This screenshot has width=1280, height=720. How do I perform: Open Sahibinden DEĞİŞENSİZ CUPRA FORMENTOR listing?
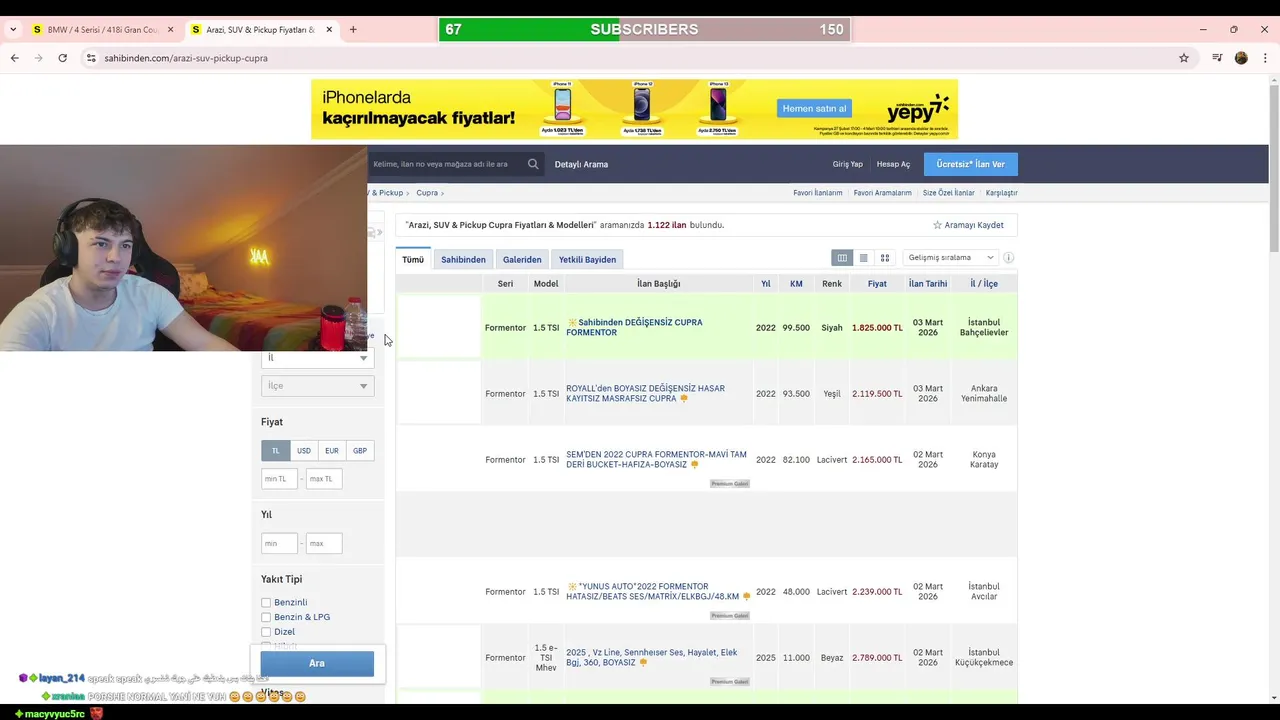pyautogui.click(x=634, y=328)
